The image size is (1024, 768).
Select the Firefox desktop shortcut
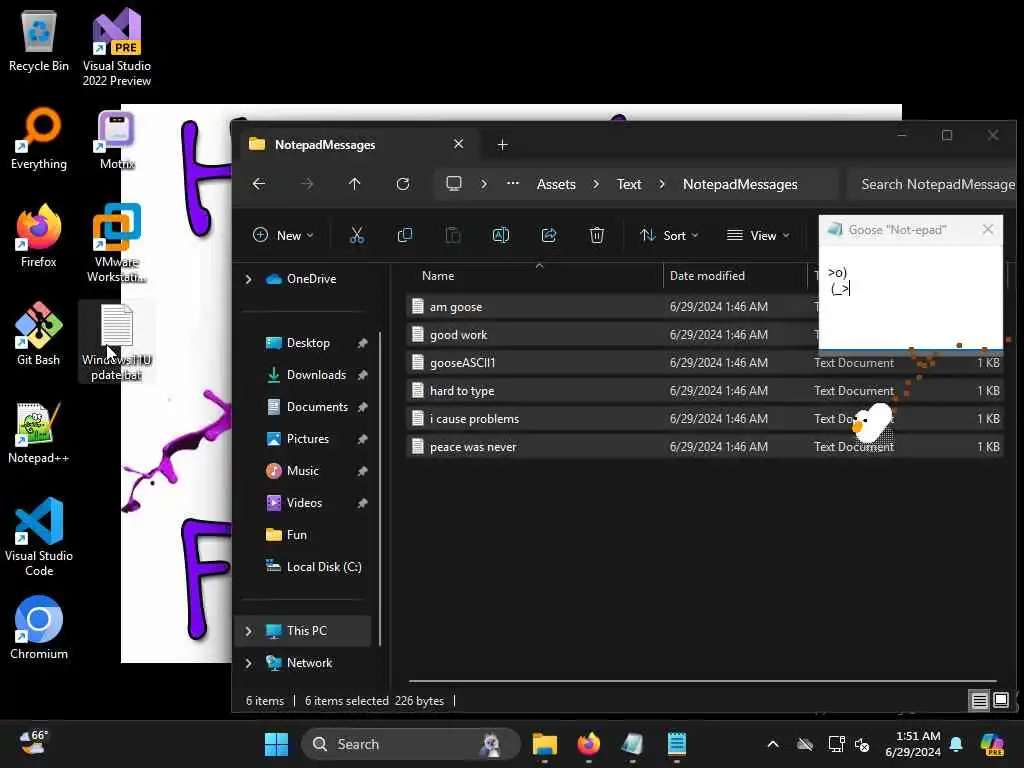[39, 236]
